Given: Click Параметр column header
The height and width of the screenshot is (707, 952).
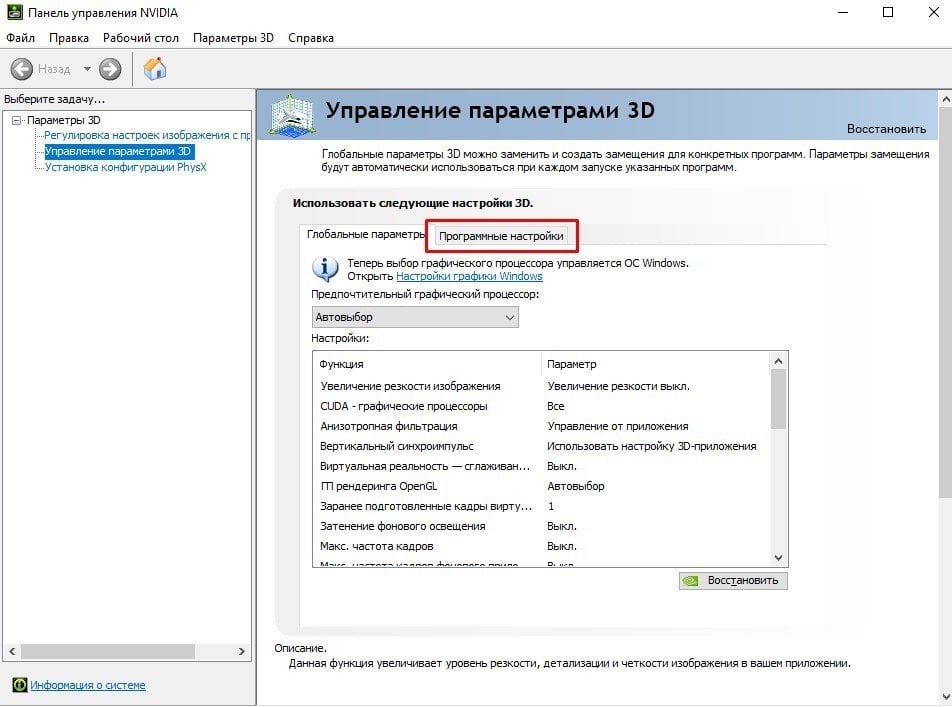Looking at the screenshot, I should point(656,364).
